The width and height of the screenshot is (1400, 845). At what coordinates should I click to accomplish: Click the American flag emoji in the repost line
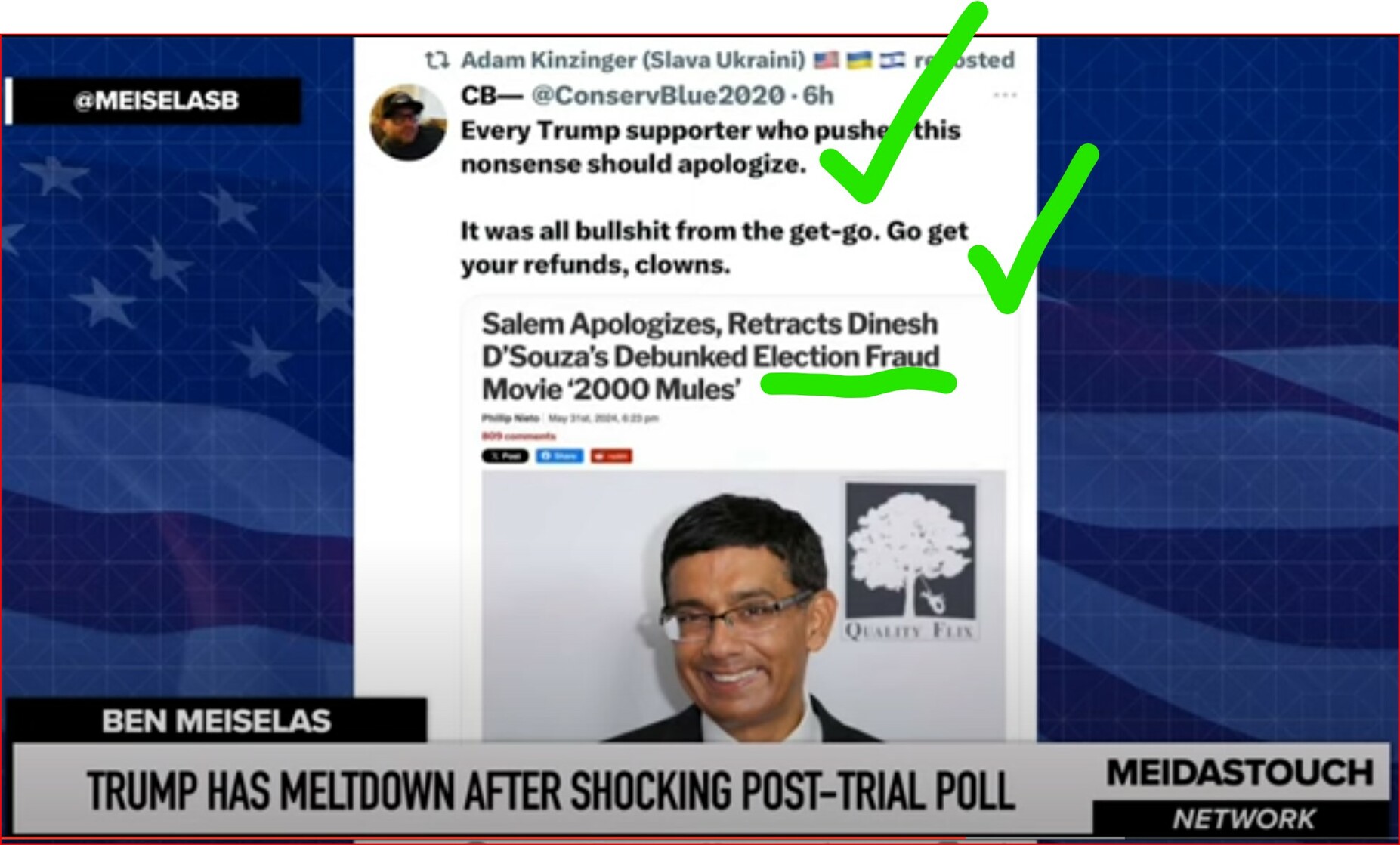pos(826,60)
